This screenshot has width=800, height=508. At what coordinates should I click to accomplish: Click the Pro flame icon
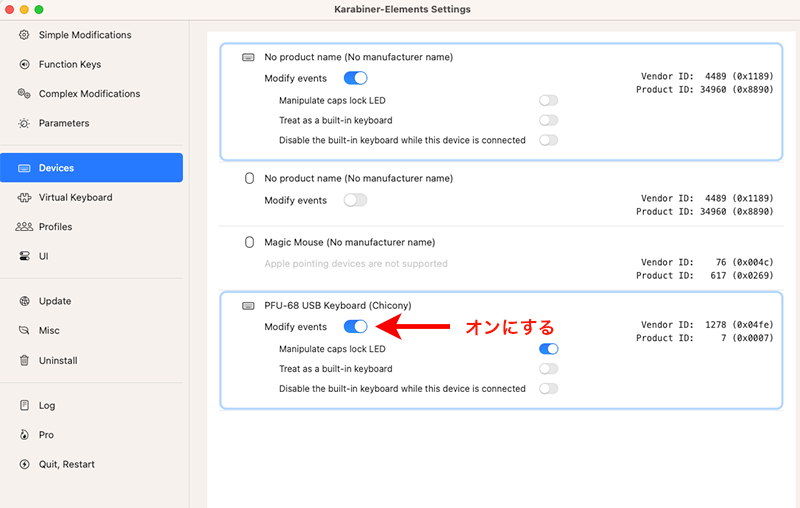pyautogui.click(x=24, y=435)
